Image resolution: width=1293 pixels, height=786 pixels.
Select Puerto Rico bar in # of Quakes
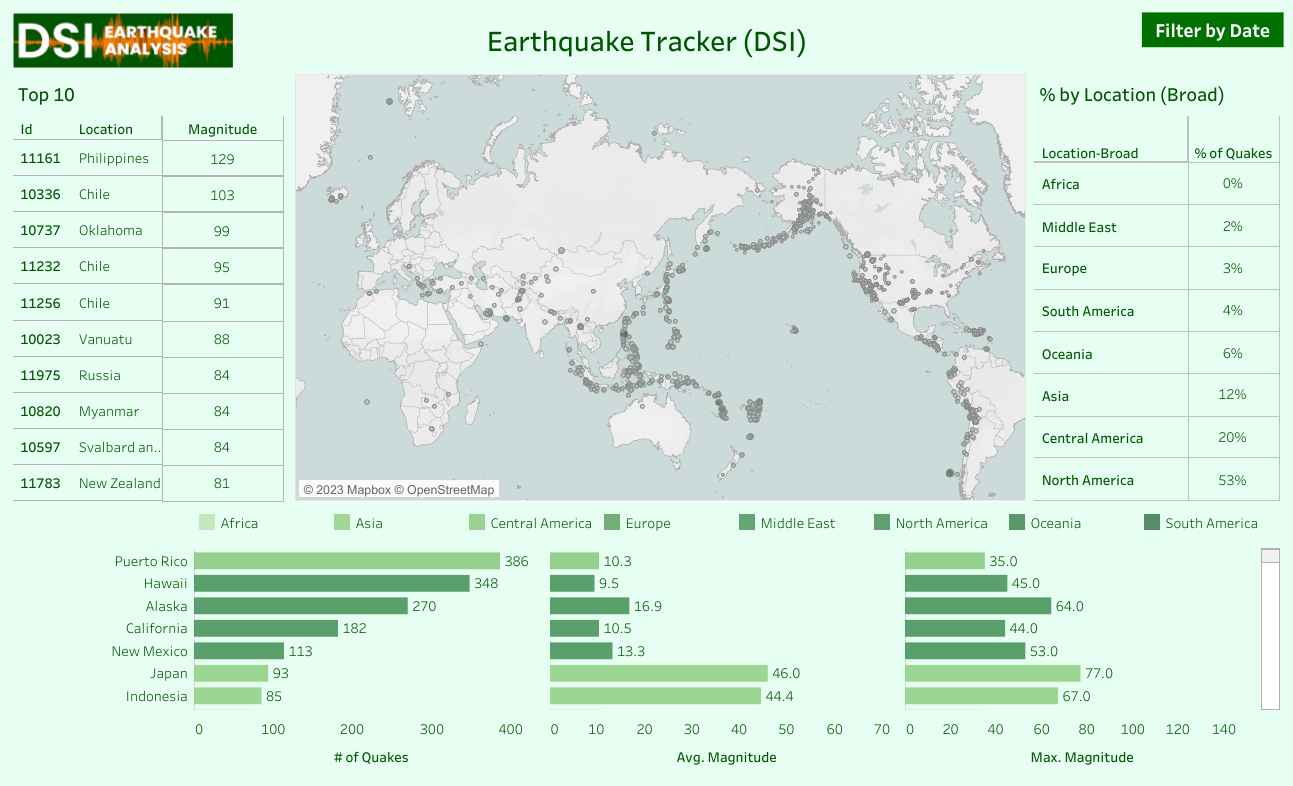point(346,561)
